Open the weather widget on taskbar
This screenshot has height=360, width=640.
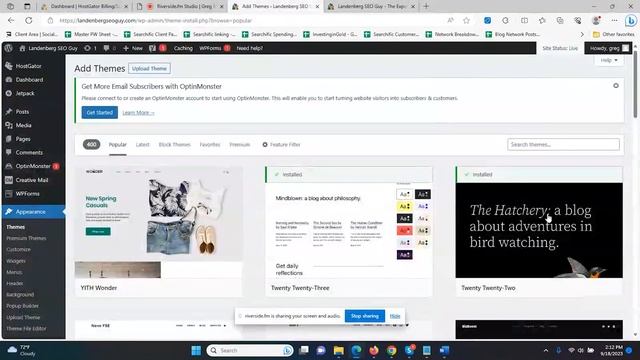22,350
